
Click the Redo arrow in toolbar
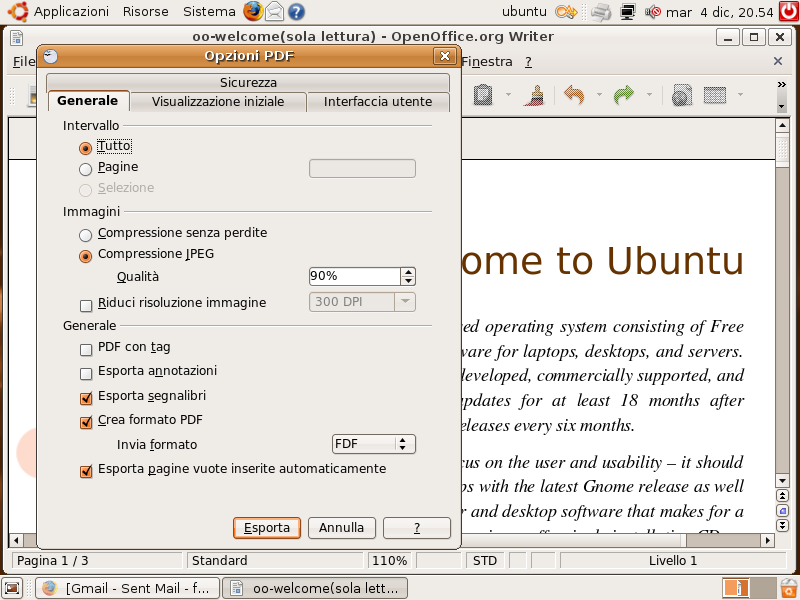coord(625,95)
